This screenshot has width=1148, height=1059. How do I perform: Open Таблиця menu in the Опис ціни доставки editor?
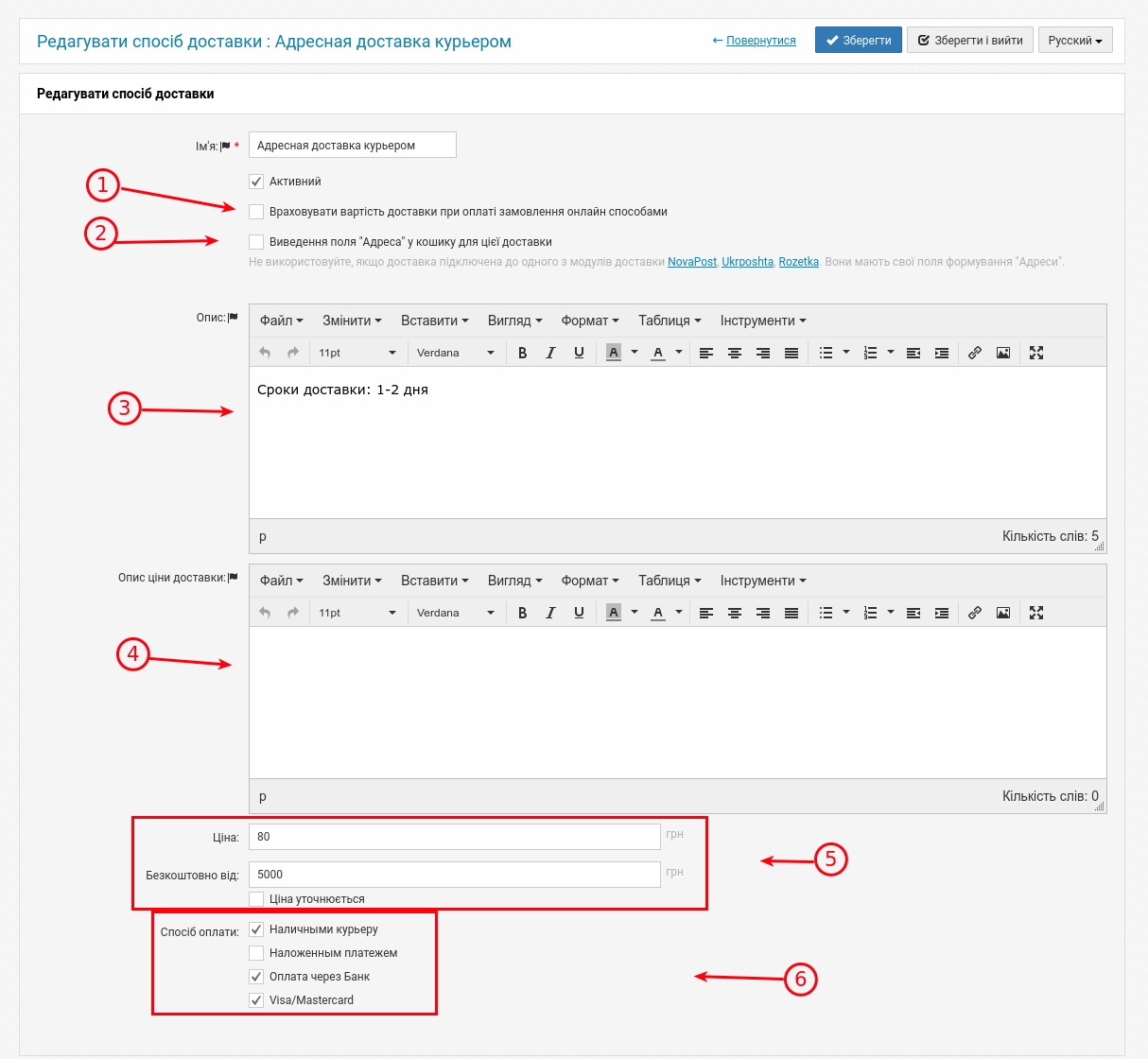[670, 581]
